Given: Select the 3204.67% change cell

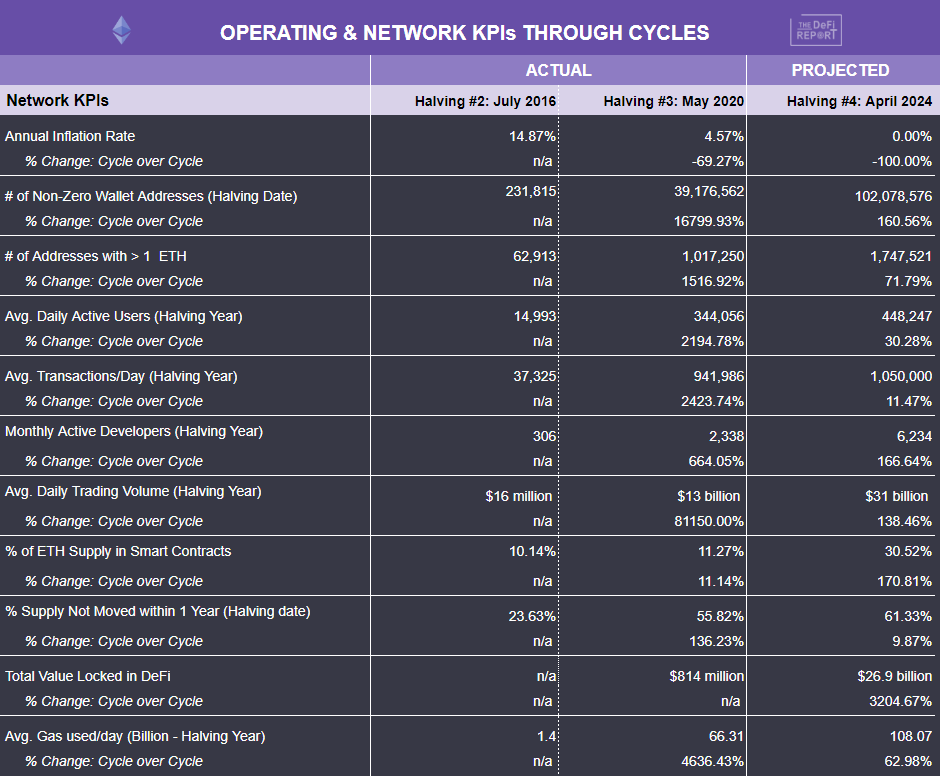Looking at the screenshot, I should (901, 701).
